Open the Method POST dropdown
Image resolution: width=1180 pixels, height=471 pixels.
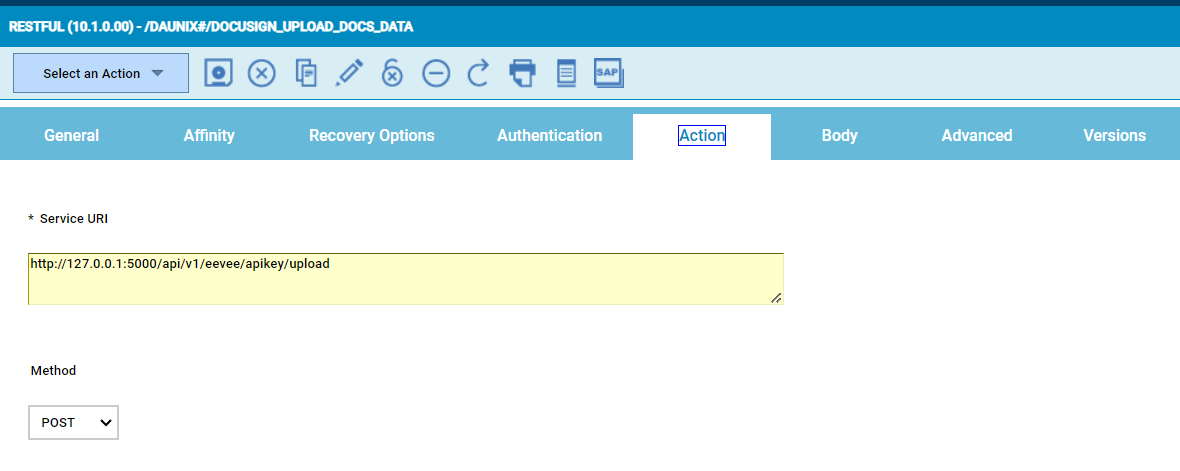click(74, 423)
